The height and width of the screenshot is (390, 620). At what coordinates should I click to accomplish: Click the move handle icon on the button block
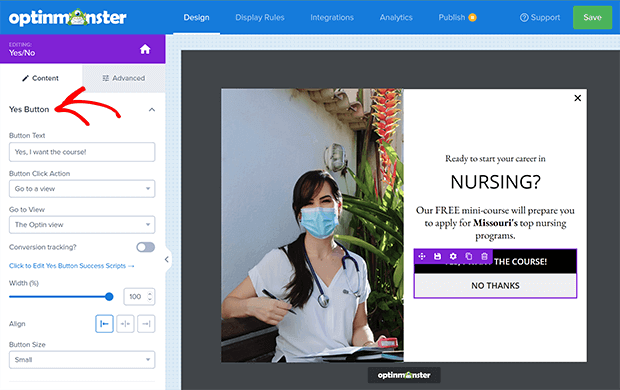coord(422,256)
